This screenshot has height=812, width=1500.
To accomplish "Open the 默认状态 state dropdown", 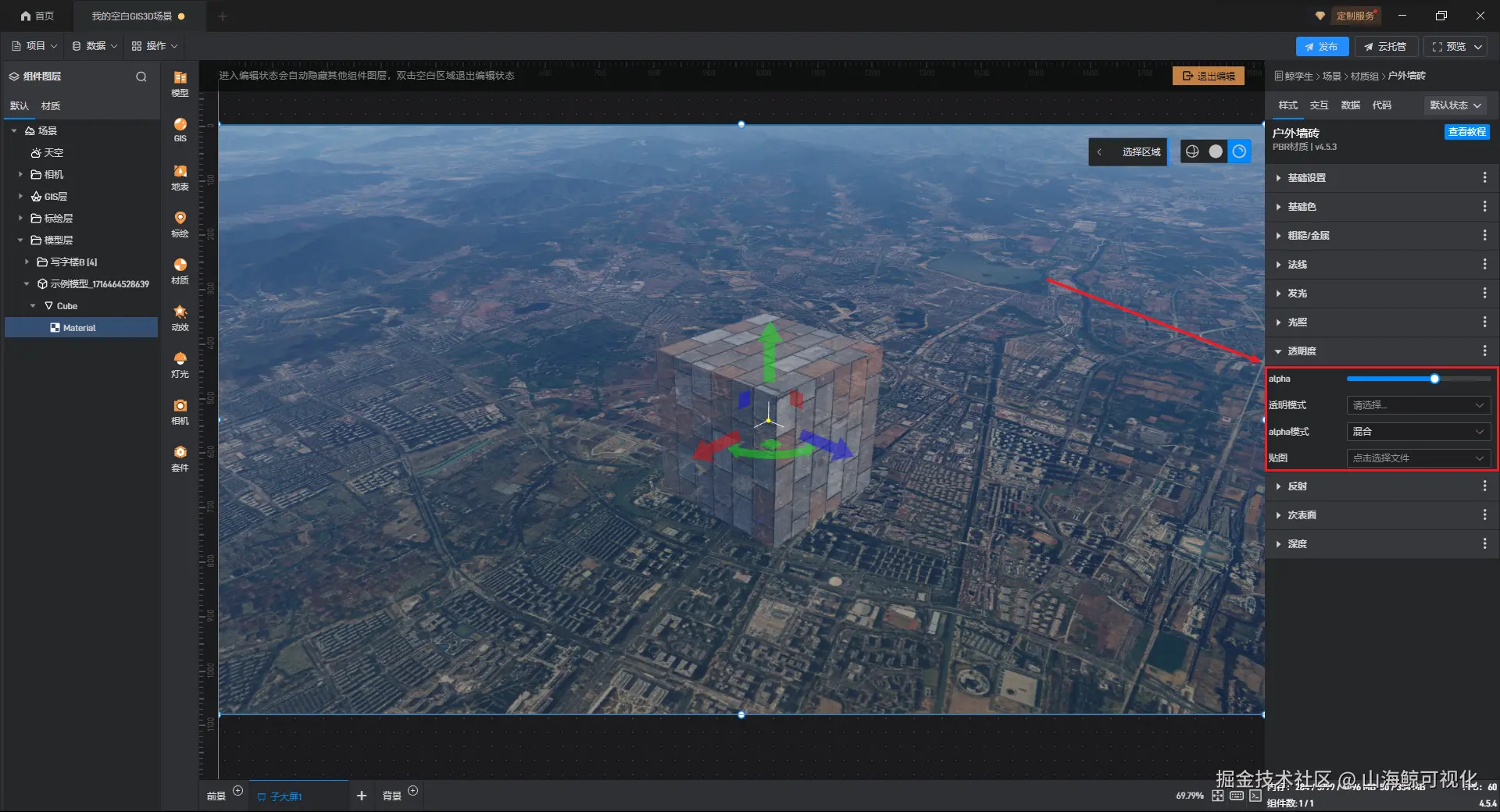I will tap(1455, 105).
